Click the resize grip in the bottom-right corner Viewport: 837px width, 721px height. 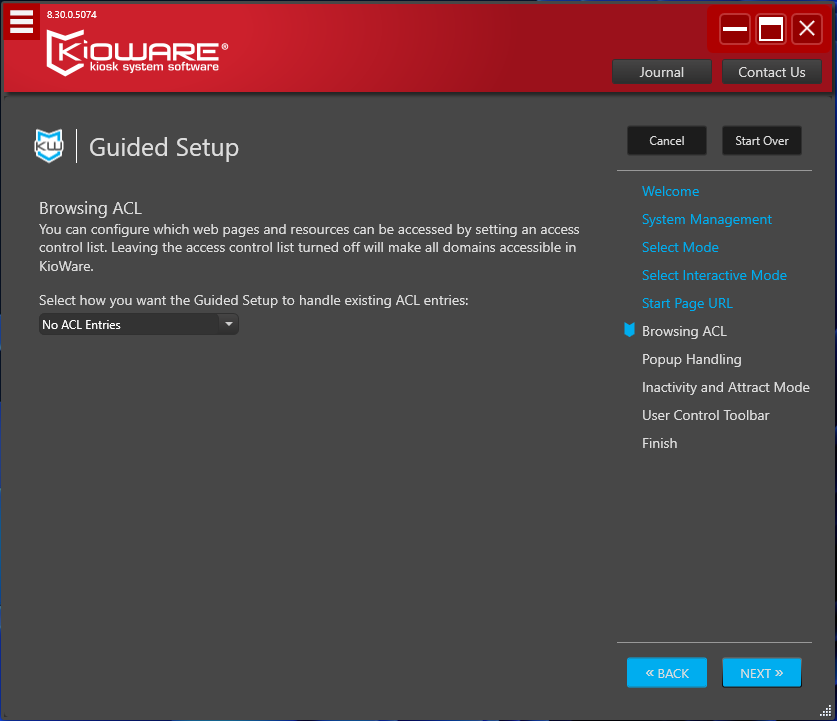828,712
